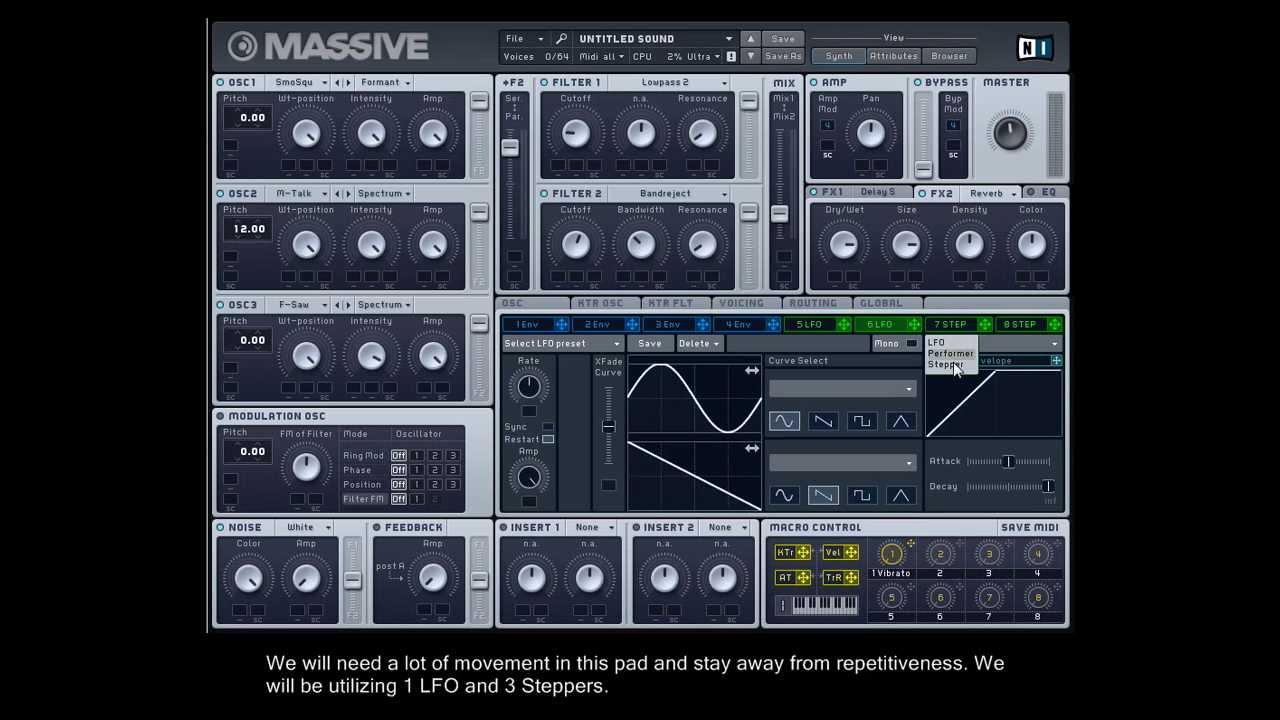The width and height of the screenshot is (1280, 720).
Task: Click the search magnifier icon beside the File menu
Action: coord(562,39)
